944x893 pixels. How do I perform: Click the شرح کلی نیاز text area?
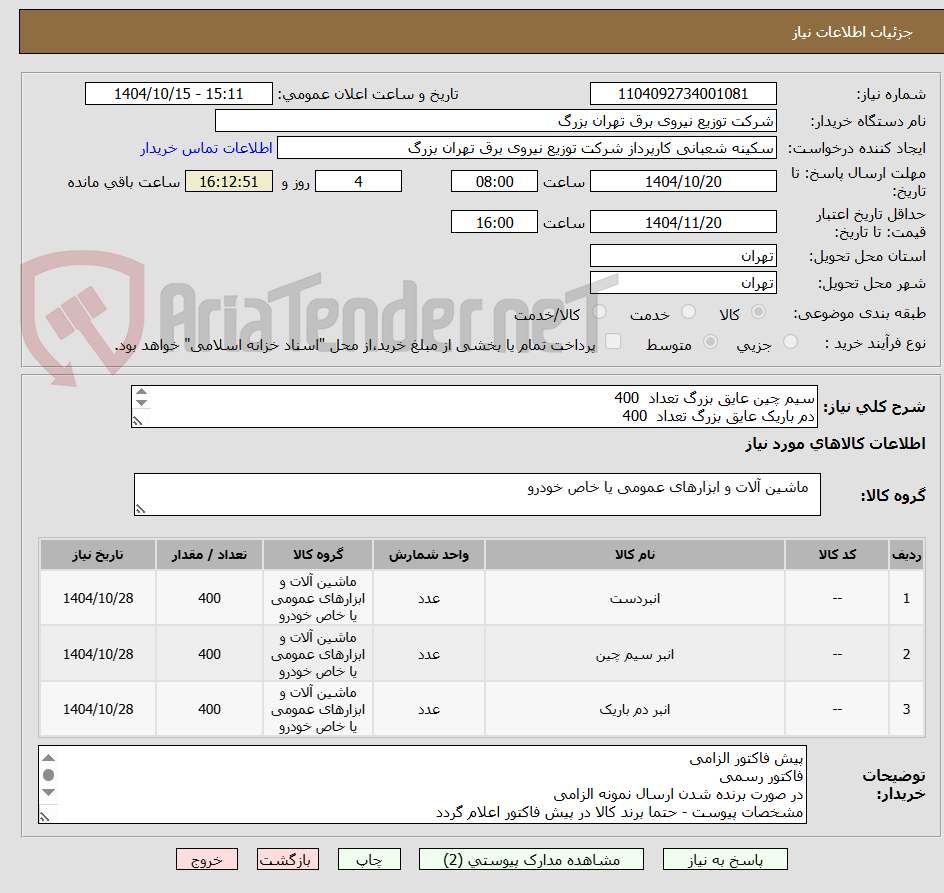(474, 407)
